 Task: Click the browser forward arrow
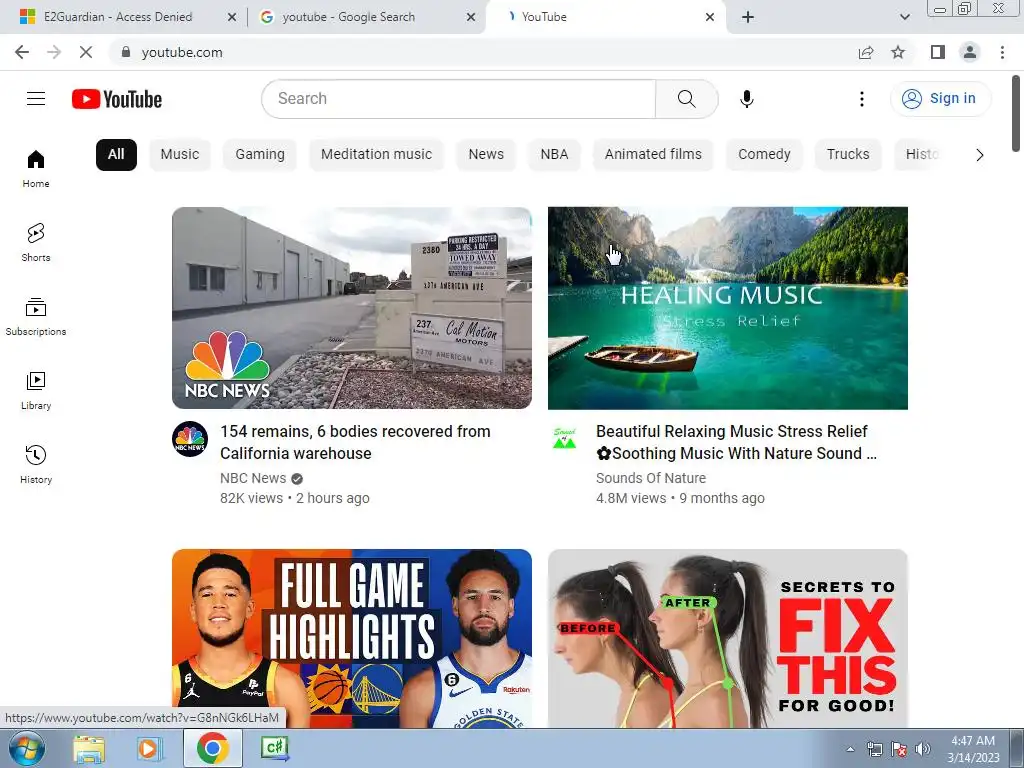tap(54, 52)
